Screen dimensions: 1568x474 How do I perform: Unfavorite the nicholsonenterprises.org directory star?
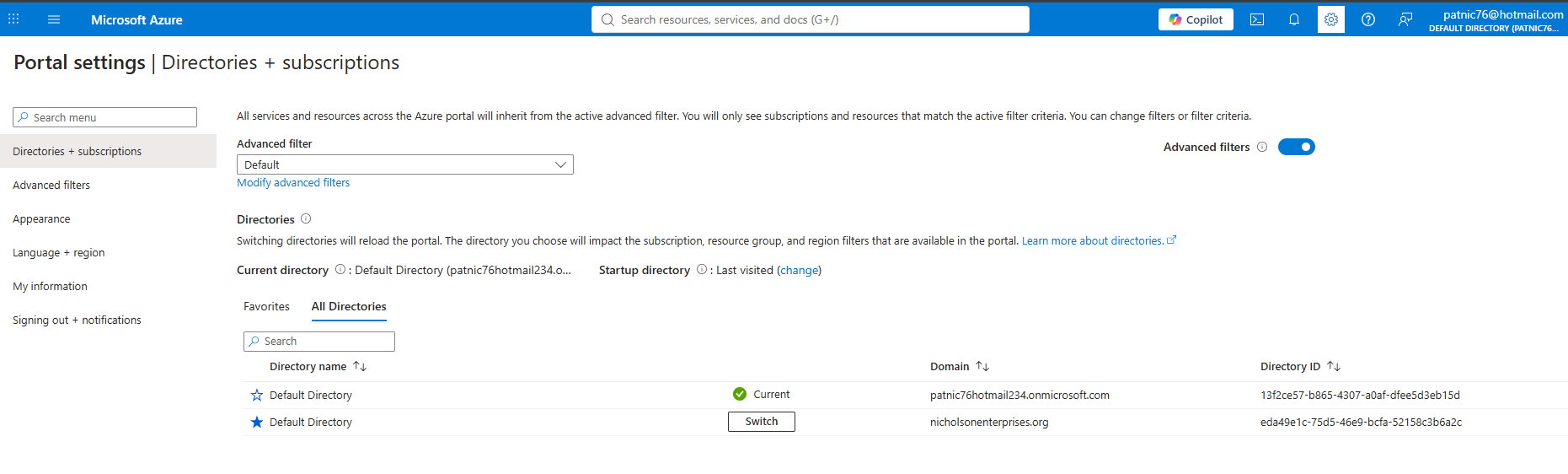point(257,422)
